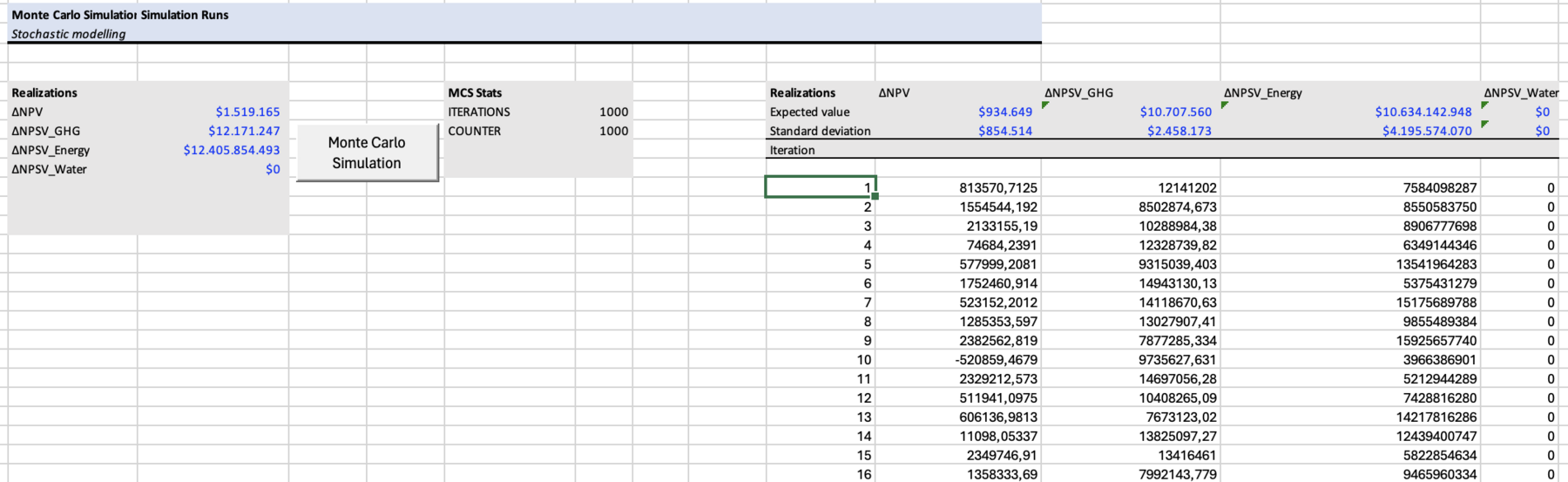Screen dimensions: 1568x482
Task: Click the fill handle of selected iteration cell
Action: [x=875, y=196]
